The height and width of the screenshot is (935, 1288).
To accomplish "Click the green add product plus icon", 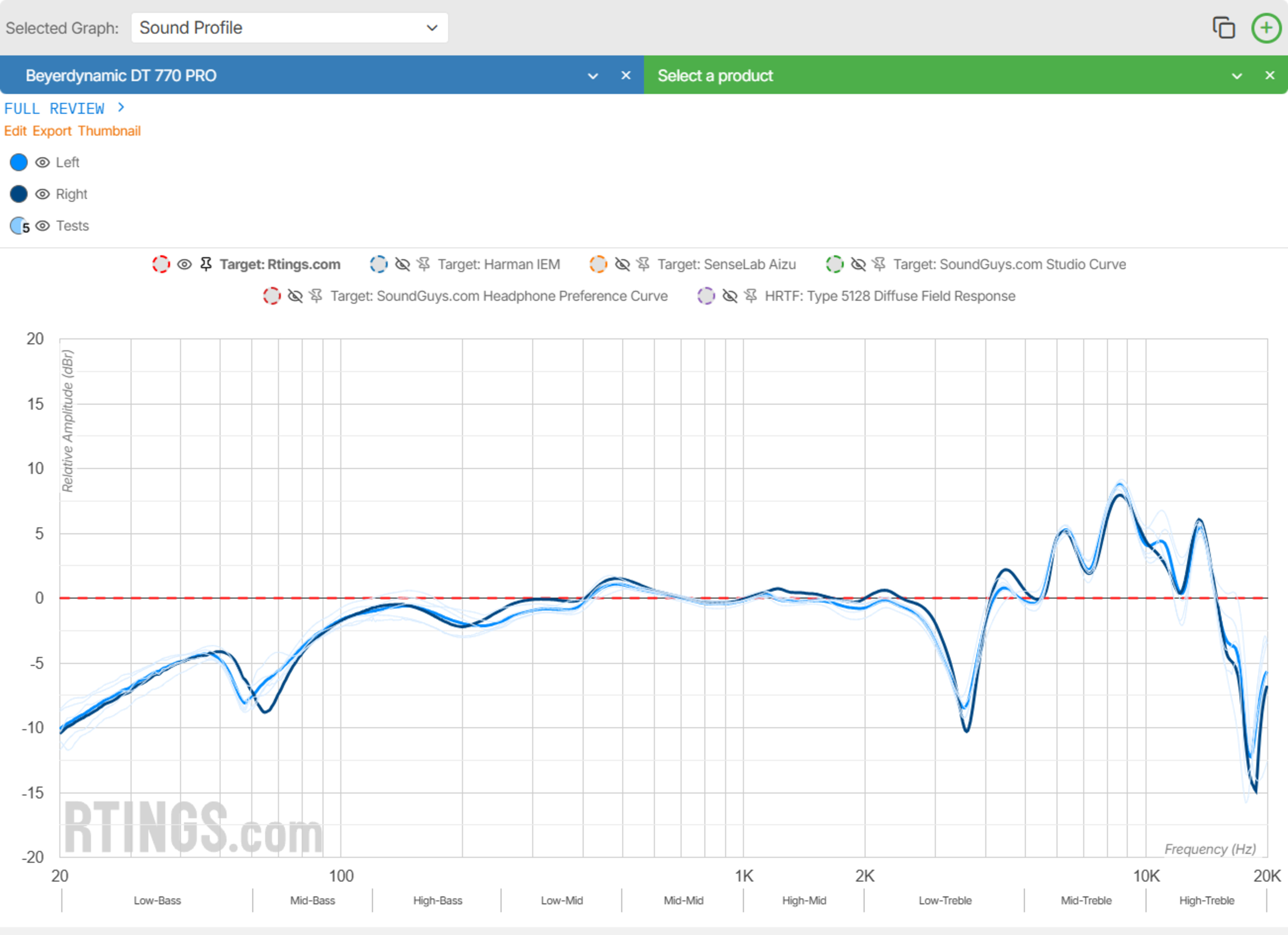I will tap(1266, 28).
